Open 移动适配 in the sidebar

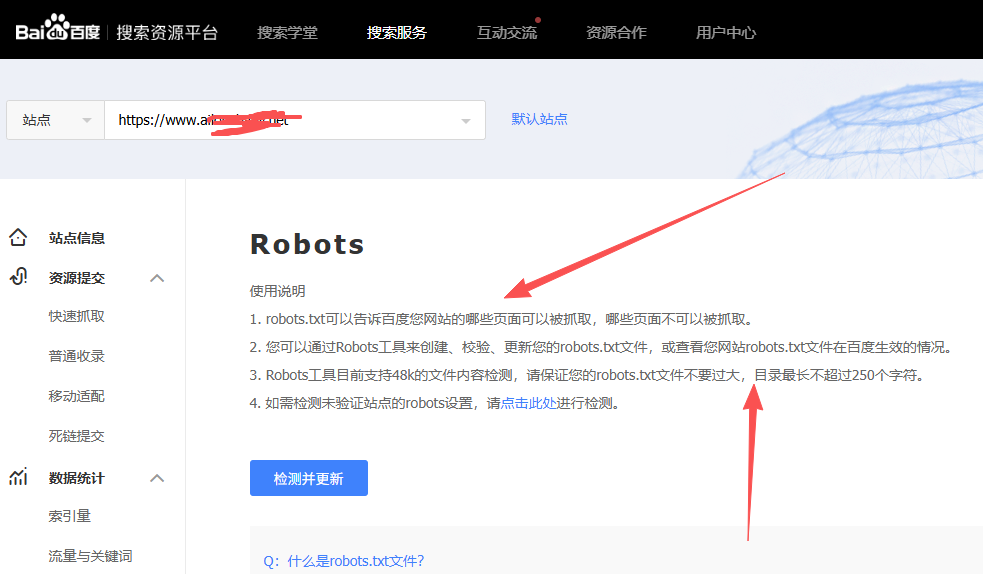coord(76,396)
